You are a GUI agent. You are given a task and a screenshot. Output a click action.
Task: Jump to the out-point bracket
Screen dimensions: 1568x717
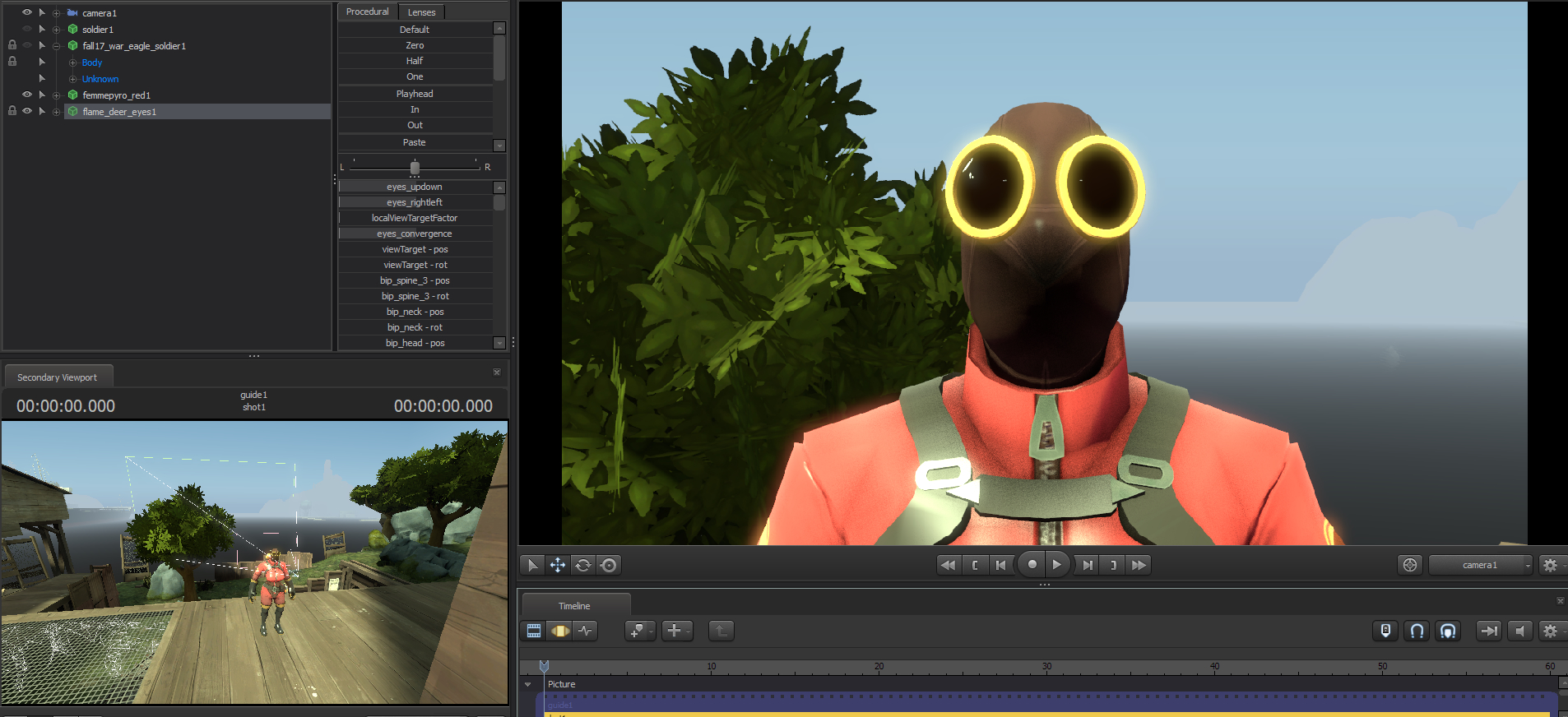click(1113, 565)
